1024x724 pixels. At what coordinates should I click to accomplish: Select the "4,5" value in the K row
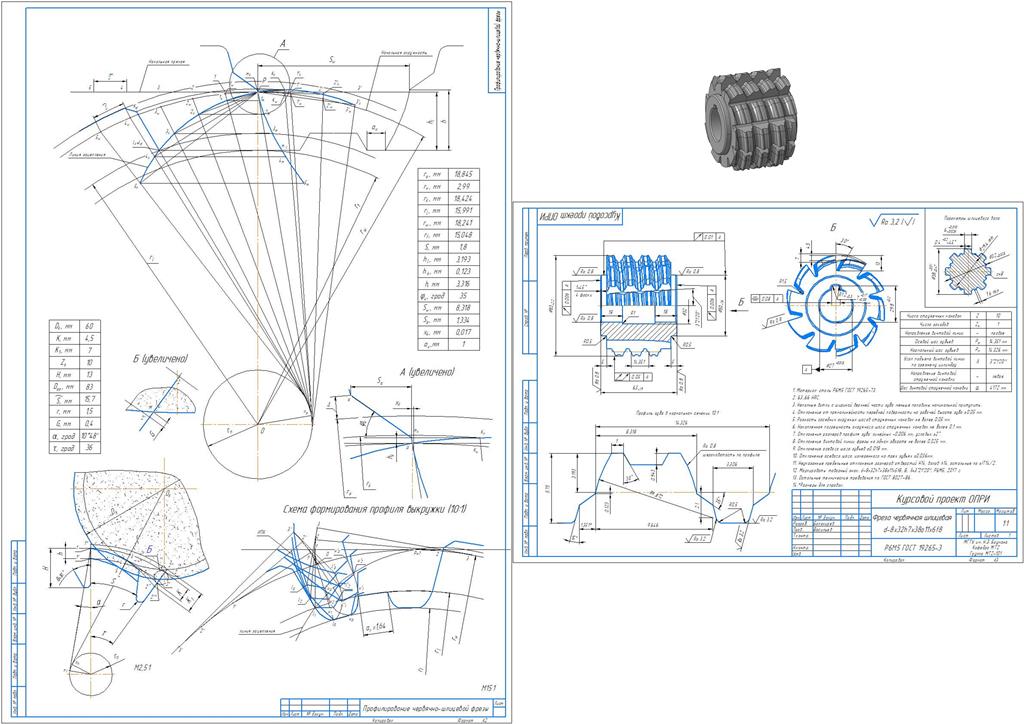click(89, 338)
